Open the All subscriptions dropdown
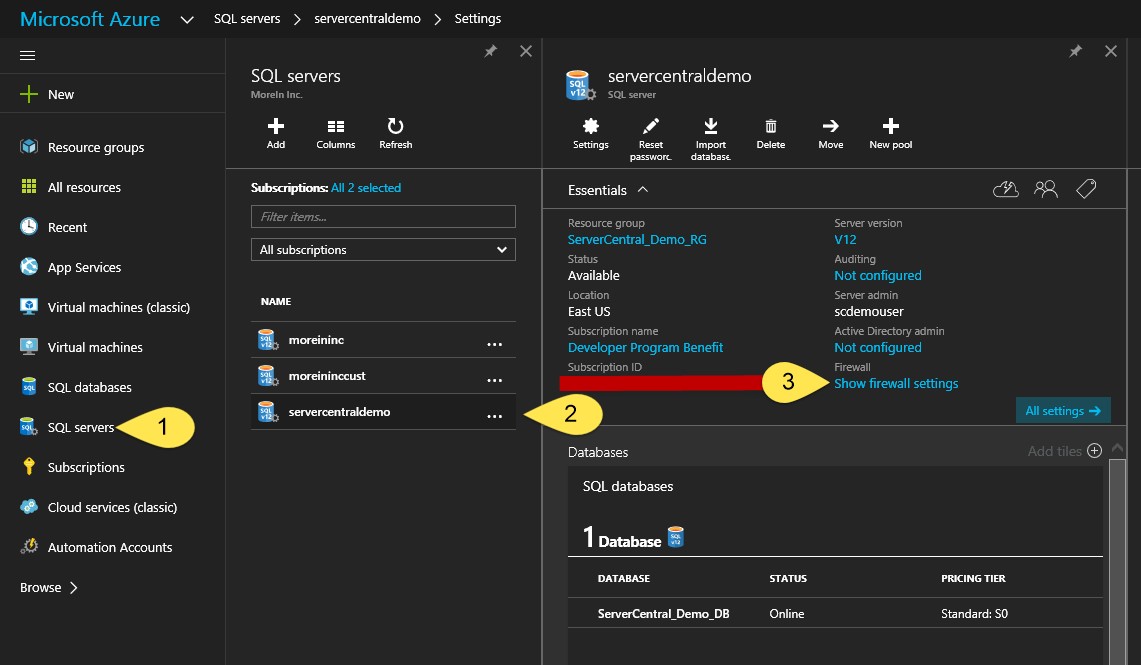This screenshot has width=1141, height=665. coord(383,250)
